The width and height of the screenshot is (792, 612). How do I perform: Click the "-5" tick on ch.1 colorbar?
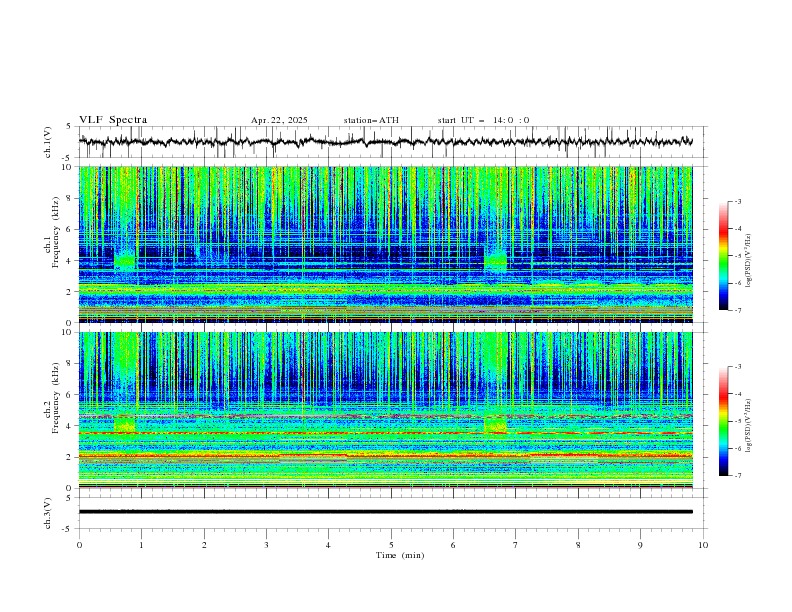tap(738, 256)
